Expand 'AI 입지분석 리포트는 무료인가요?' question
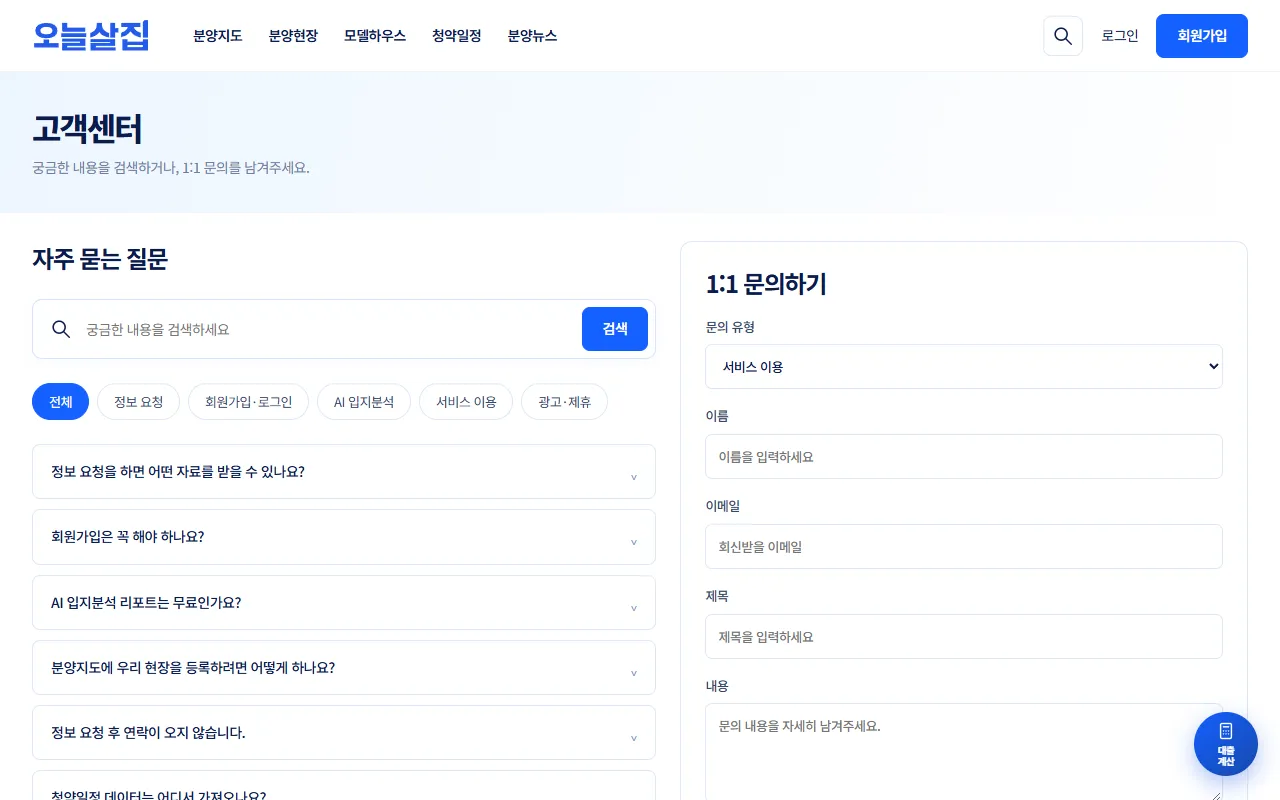 (344, 602)
